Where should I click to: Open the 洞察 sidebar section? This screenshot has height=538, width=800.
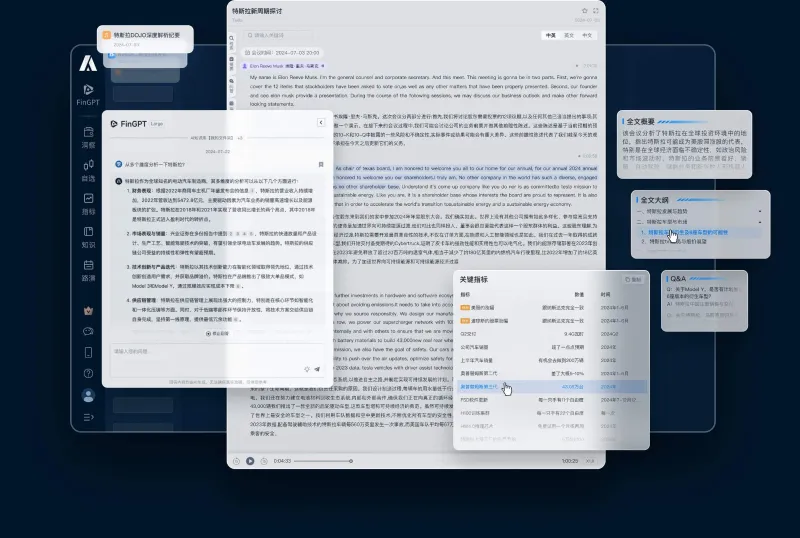point(88,137)
